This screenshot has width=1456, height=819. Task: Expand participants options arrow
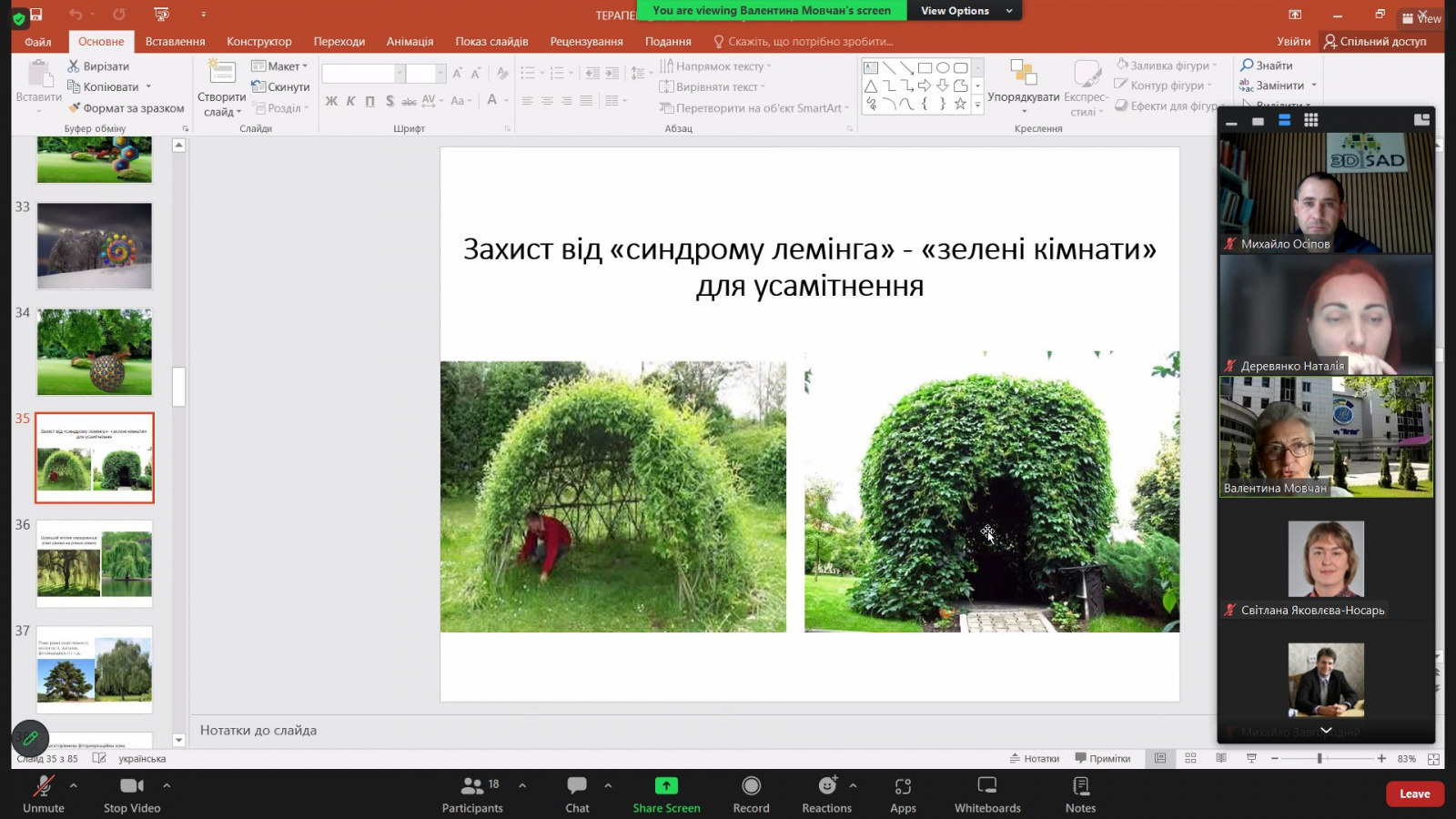pos(522,784)
